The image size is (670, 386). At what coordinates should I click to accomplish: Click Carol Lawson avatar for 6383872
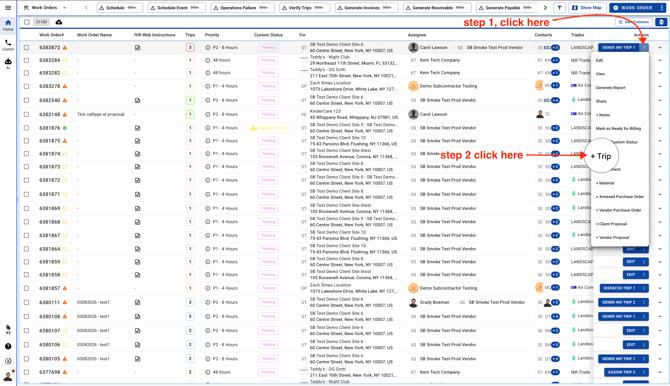pyautogui.click(x=413, y=47)
